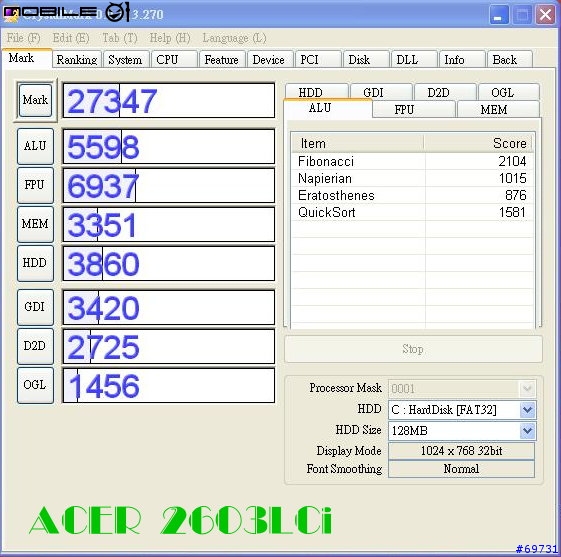Image resolution: width=561 pixels, height=557 pixels.
Task: Switch to the Ranking tab
Action: (x=77, y=59)
